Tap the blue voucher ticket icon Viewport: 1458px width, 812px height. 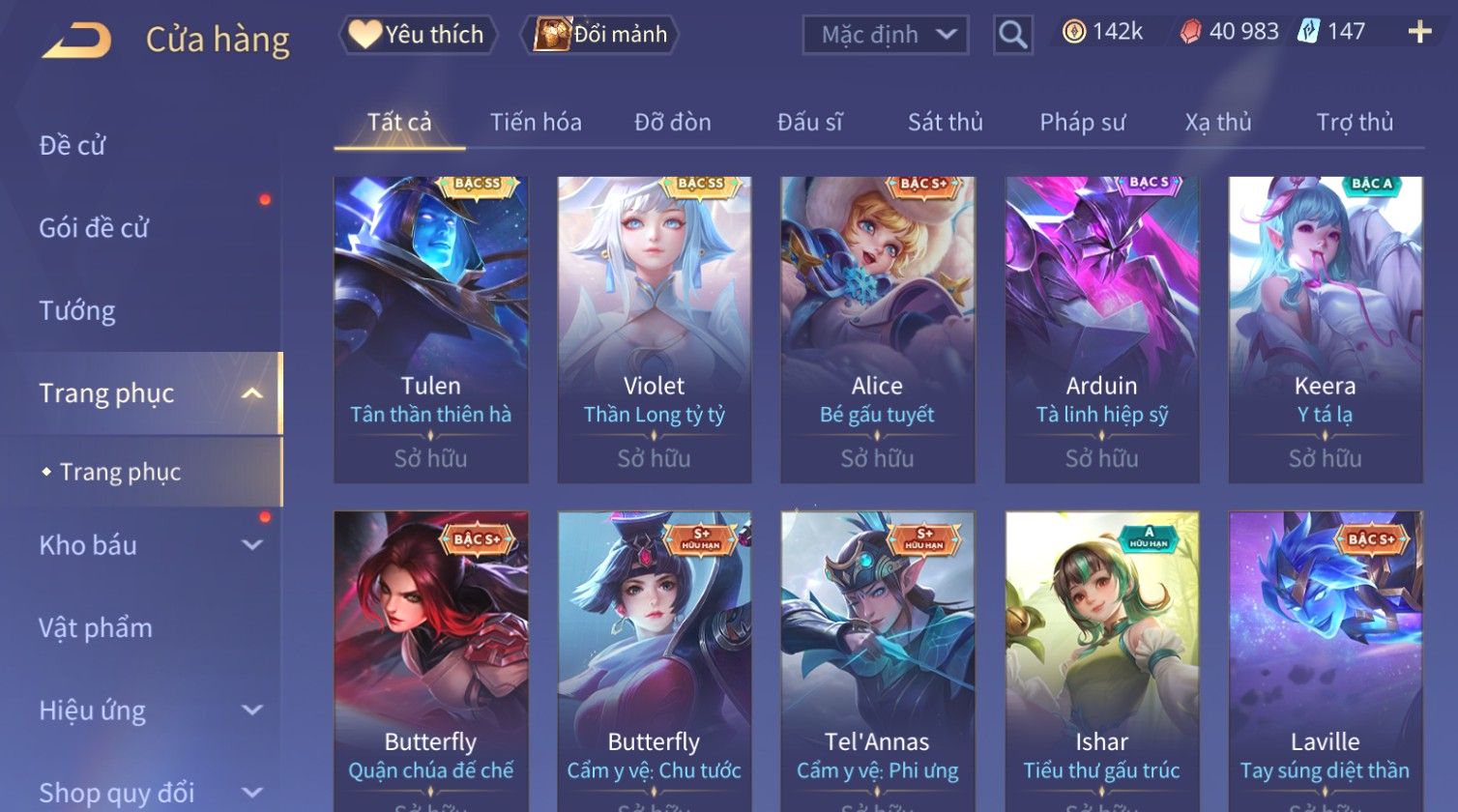[x=1308, y=32]
